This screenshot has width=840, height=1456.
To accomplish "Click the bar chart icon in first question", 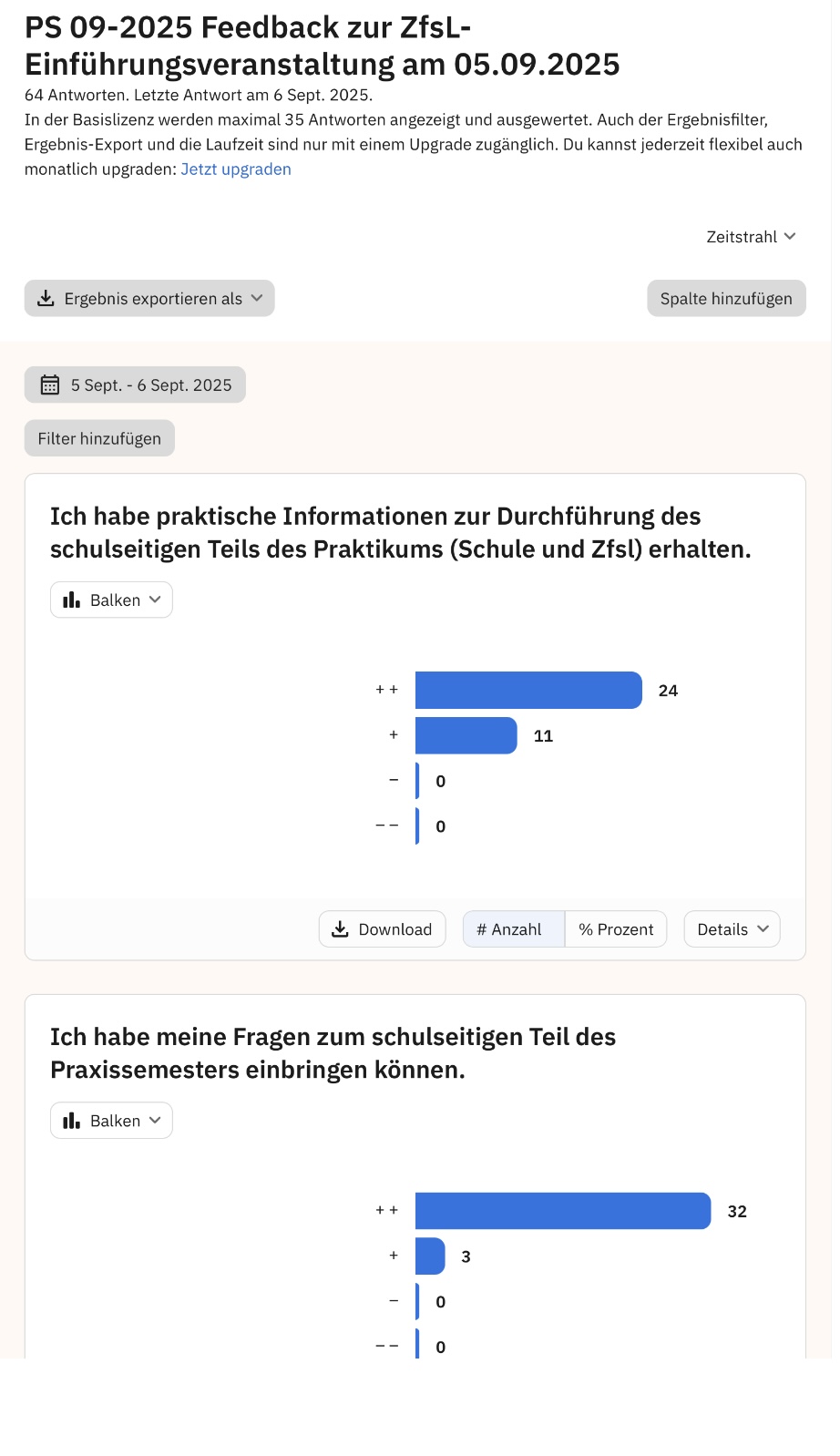I will tap(71, 600).
